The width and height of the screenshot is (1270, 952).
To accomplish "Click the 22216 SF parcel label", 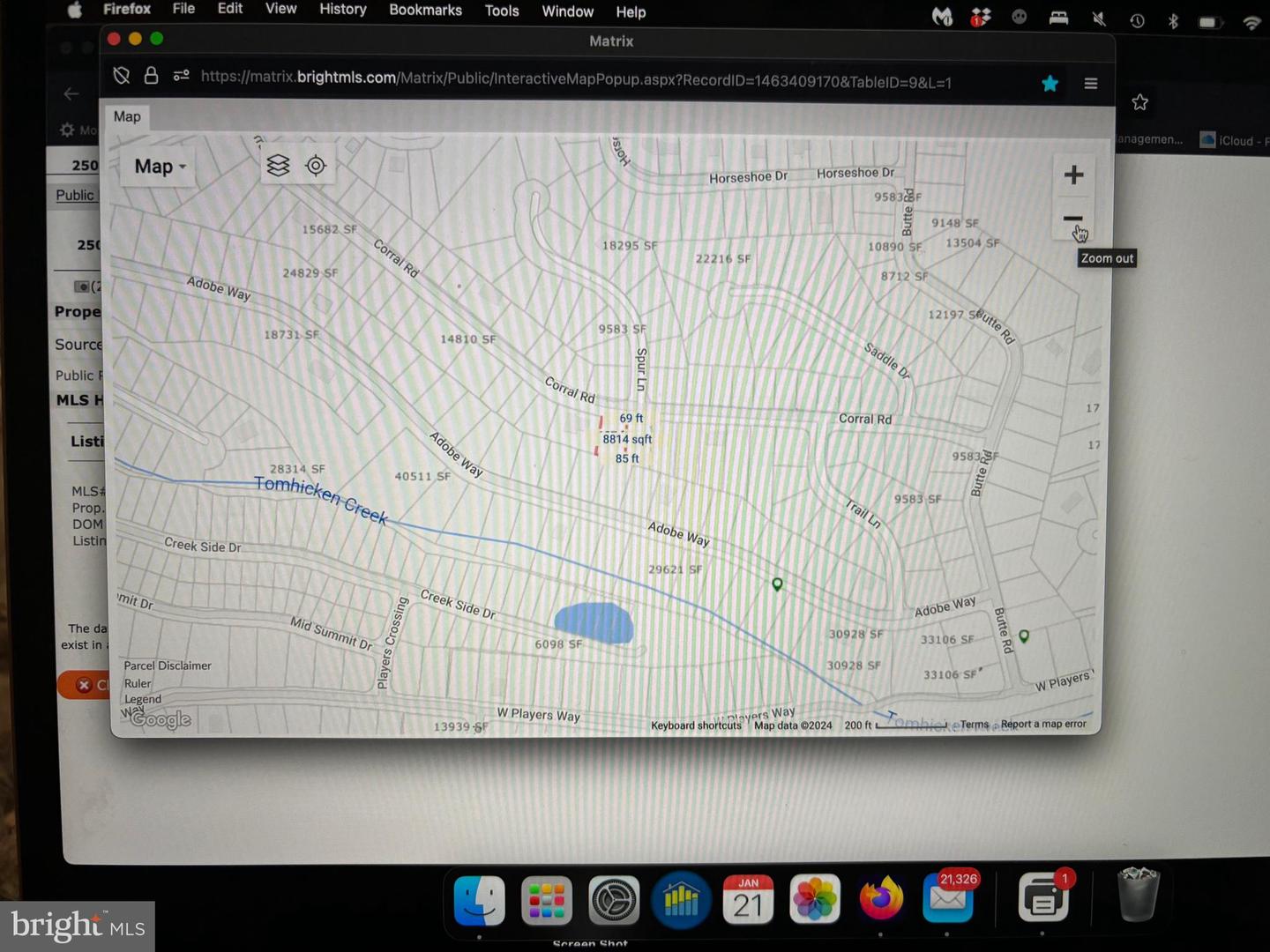I will tap(723, 258).
